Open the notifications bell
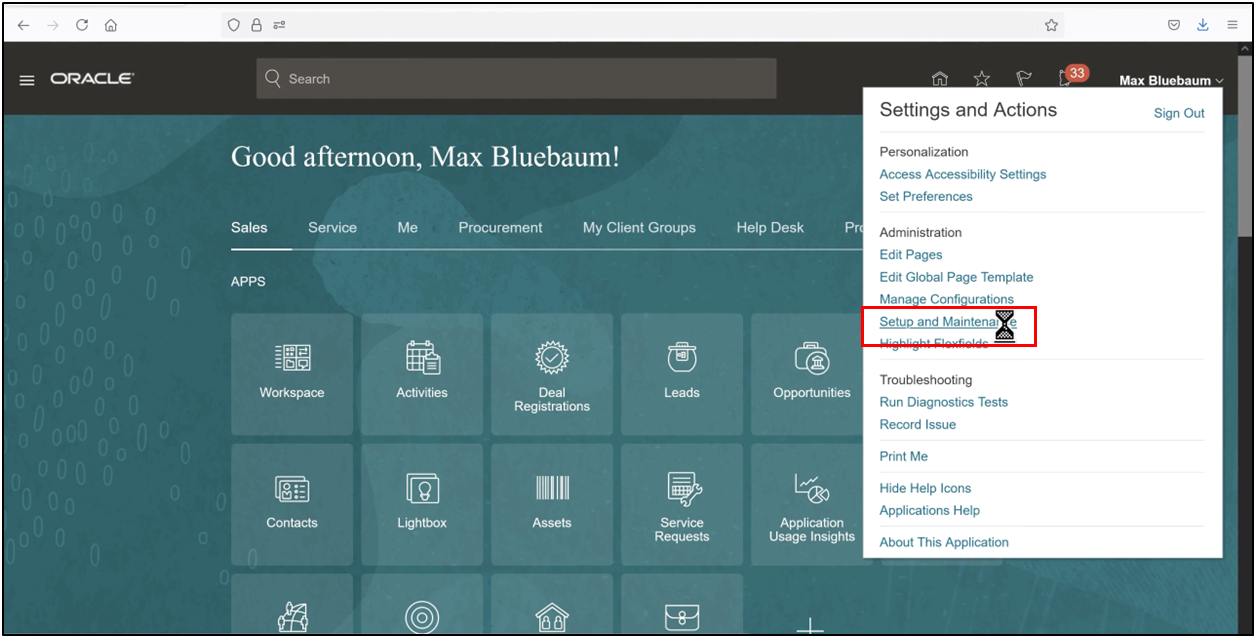Screen dimensions: 1256x640 pos(1065,78)
